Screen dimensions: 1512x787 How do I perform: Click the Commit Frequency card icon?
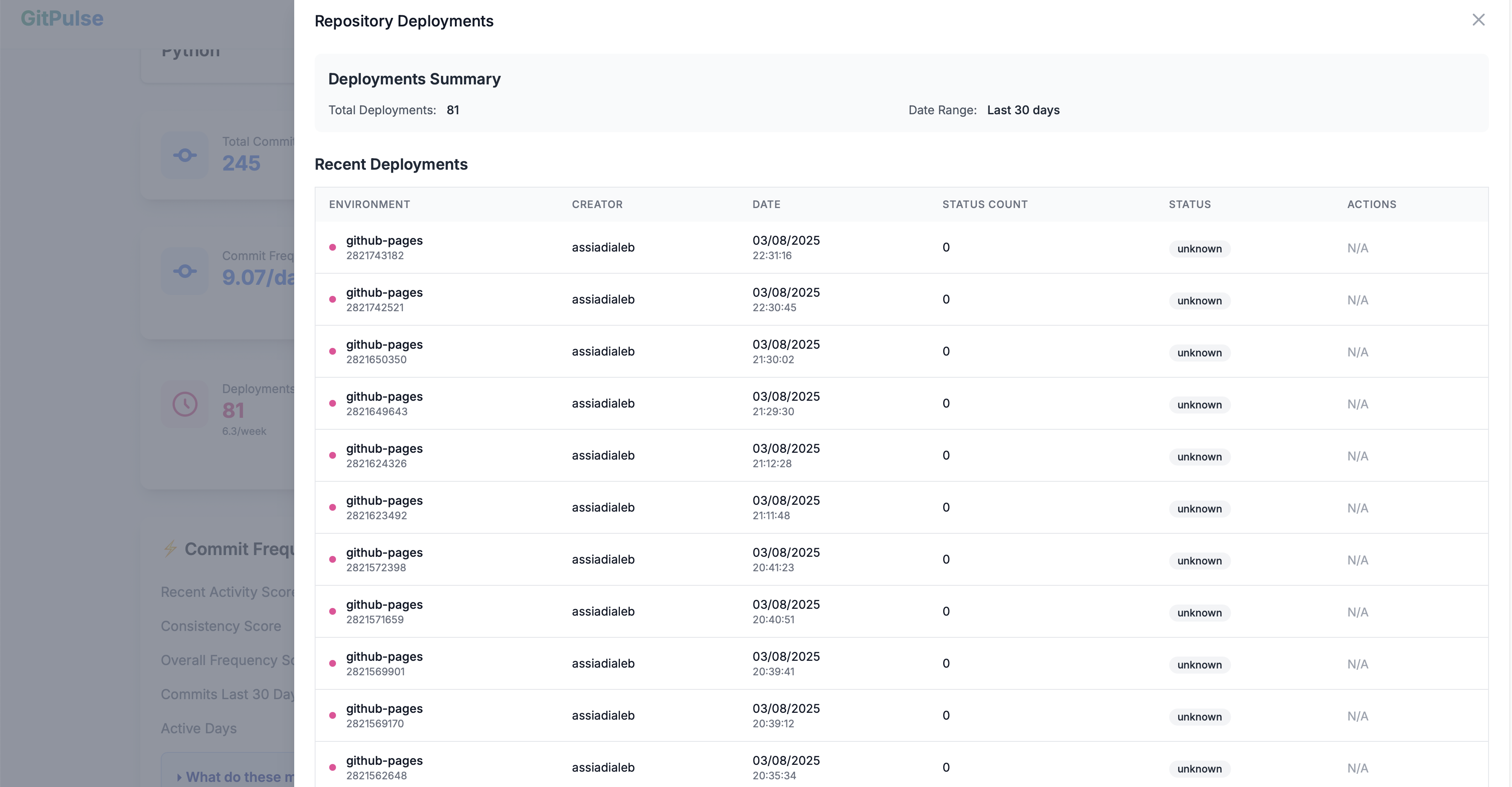185,271
